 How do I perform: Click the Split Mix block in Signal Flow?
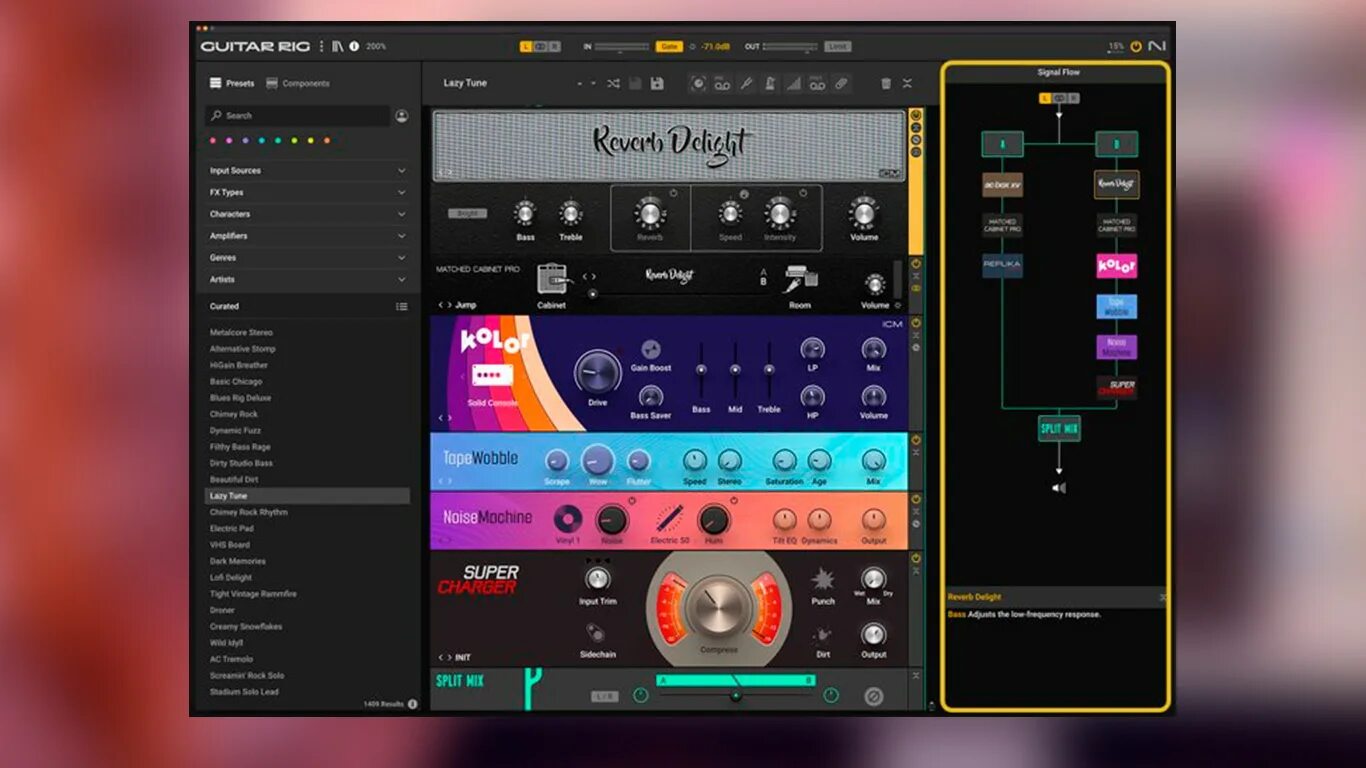click(x=1059, y=429)
